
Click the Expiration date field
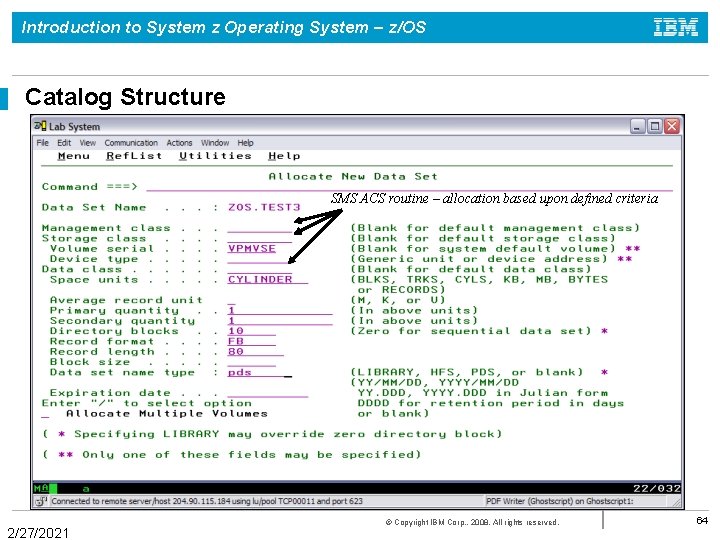268,393
